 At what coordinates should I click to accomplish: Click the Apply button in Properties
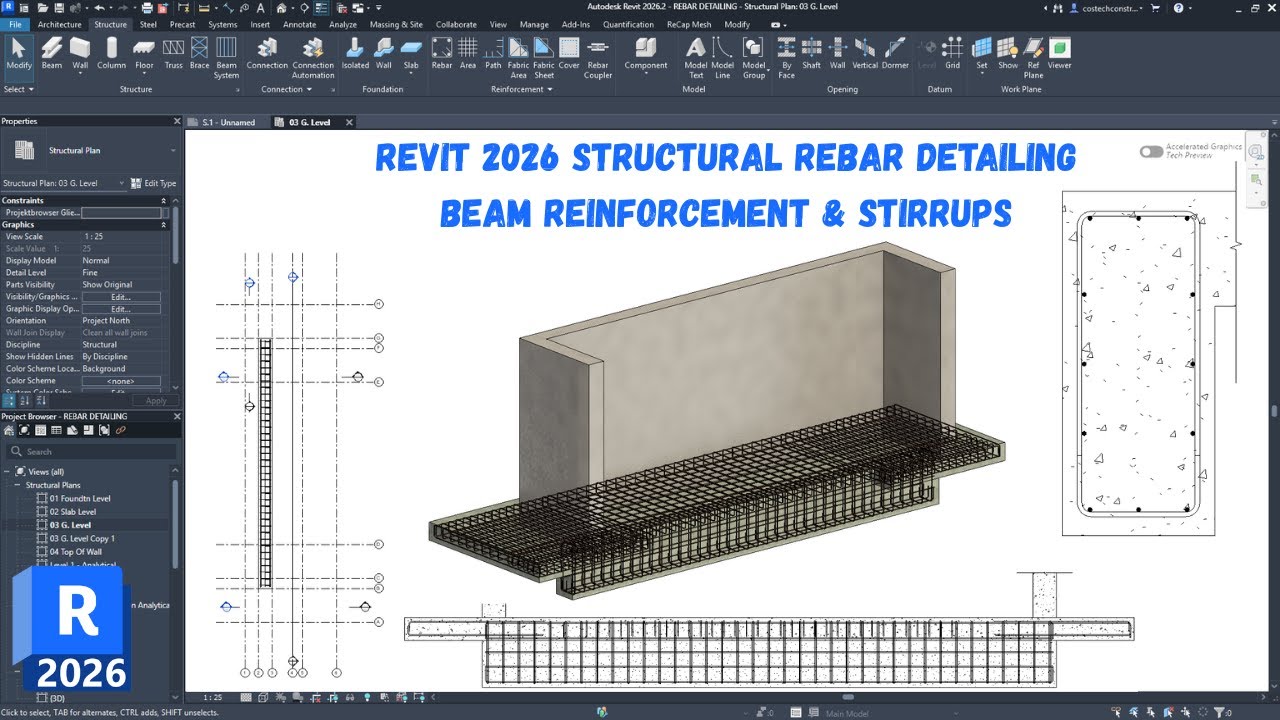point(156,400)
